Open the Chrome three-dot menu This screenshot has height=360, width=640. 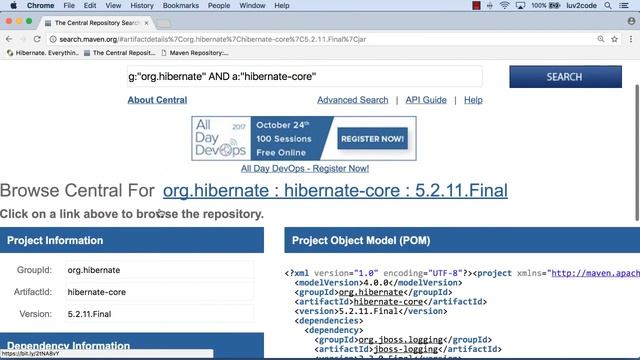point(631,39)
